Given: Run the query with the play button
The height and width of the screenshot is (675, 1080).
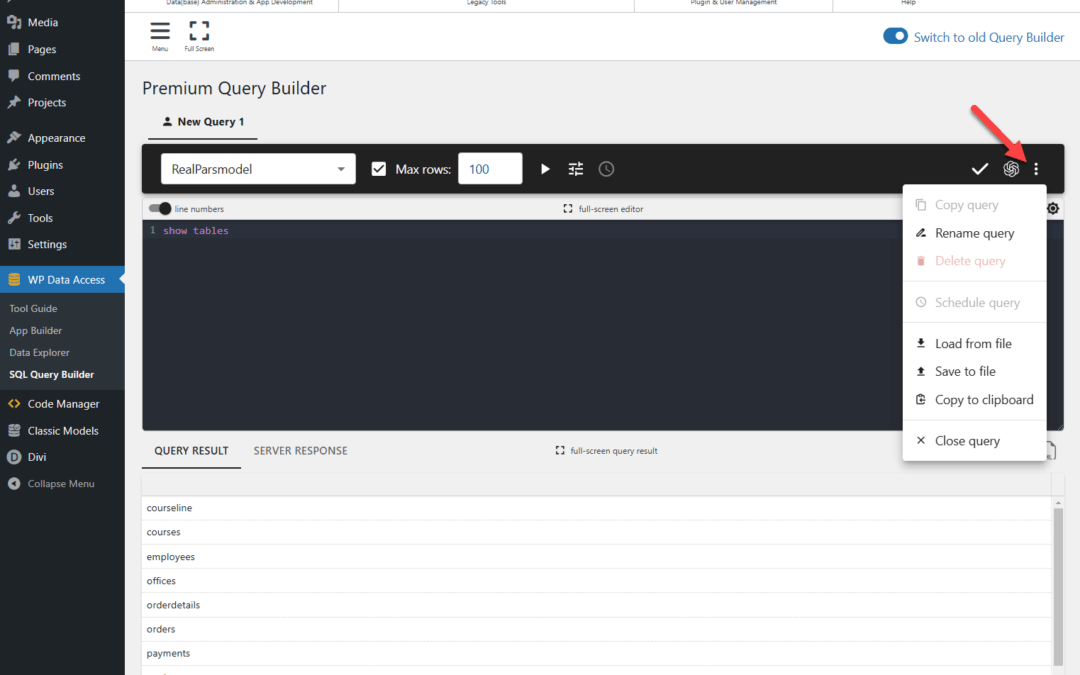Looking at the screenshot, I should pos(545,169).
